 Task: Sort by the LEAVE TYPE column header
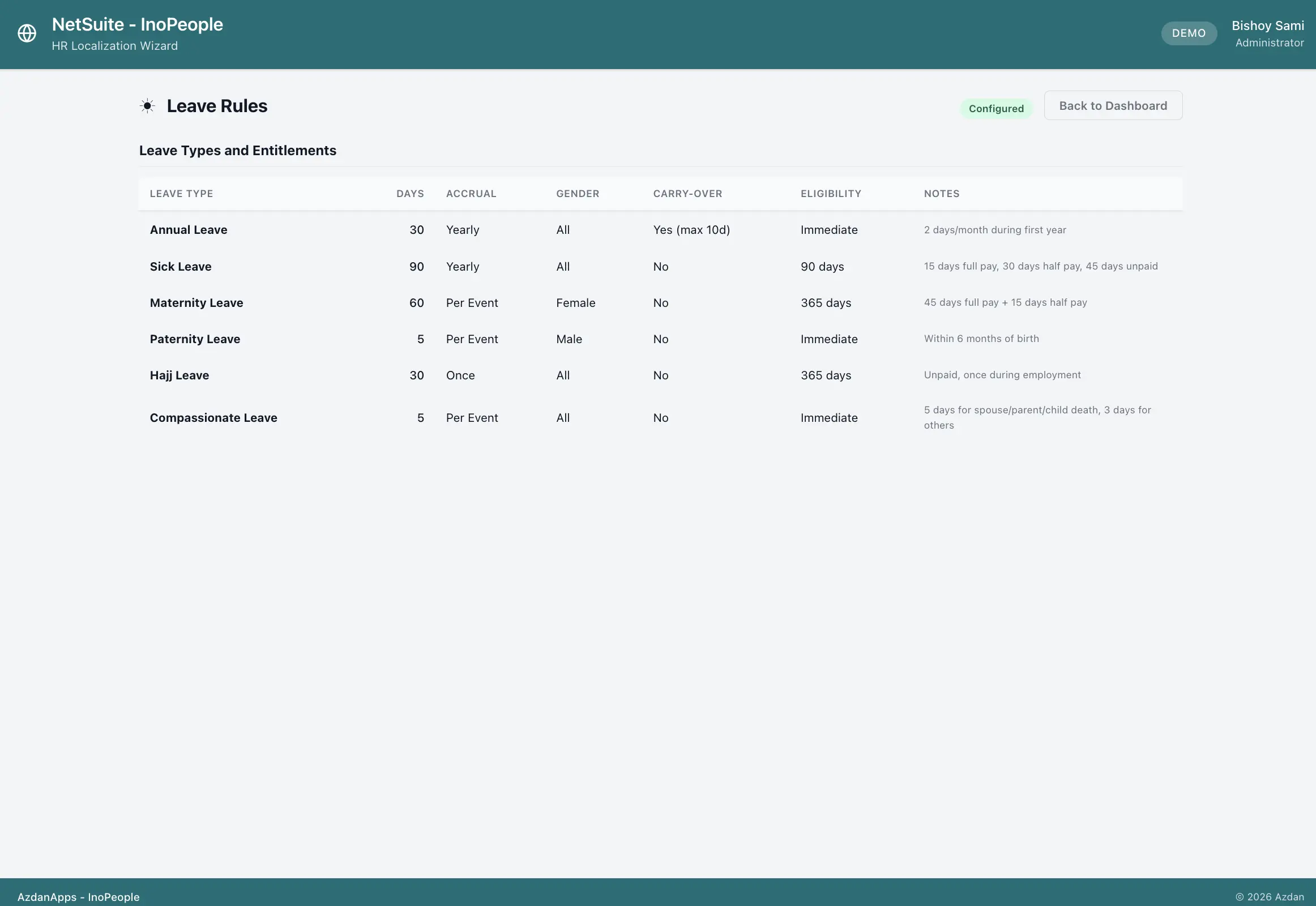pos(181,194)
